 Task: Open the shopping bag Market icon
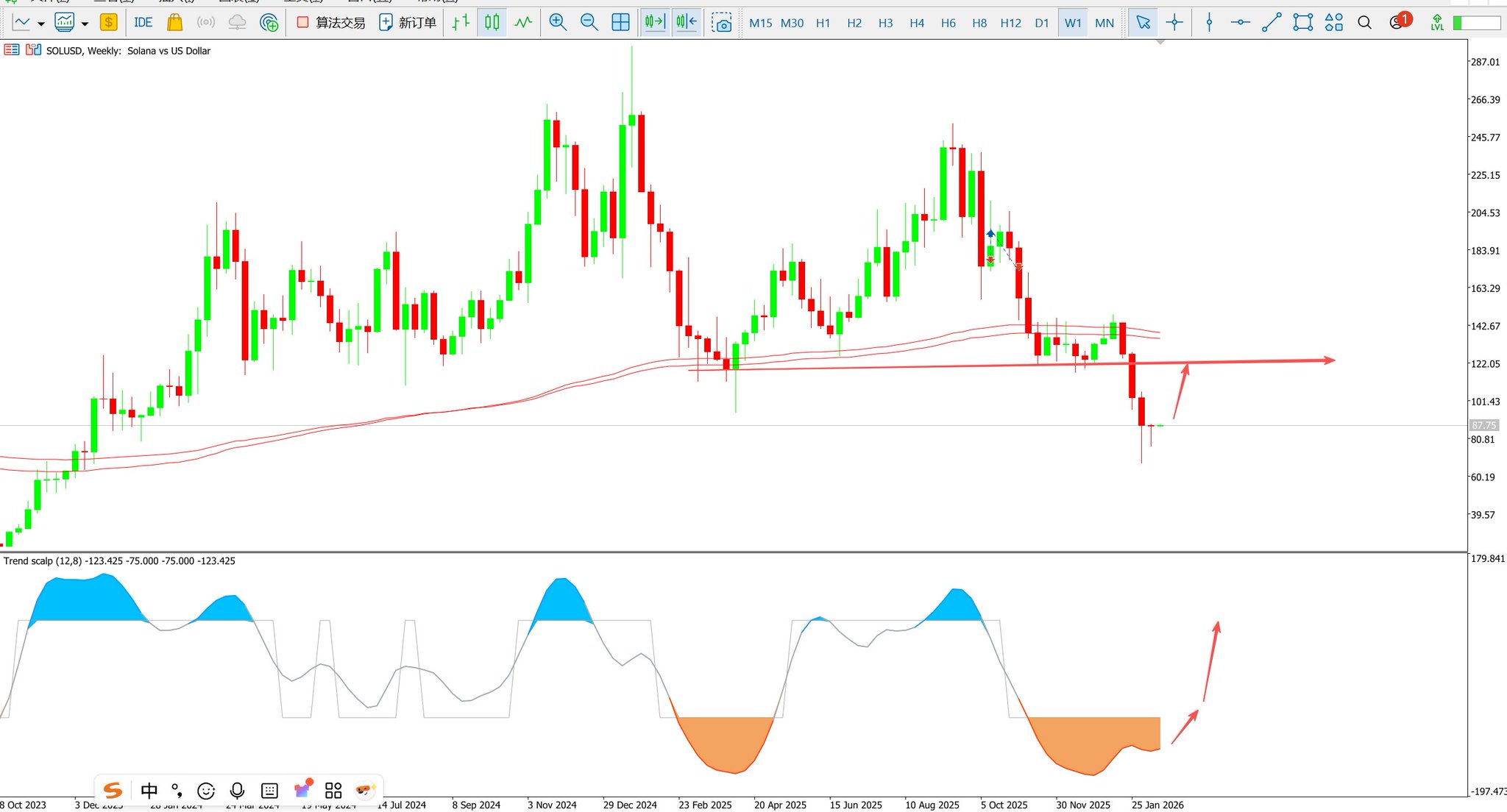pyautogui.click(x=174, y=23)
